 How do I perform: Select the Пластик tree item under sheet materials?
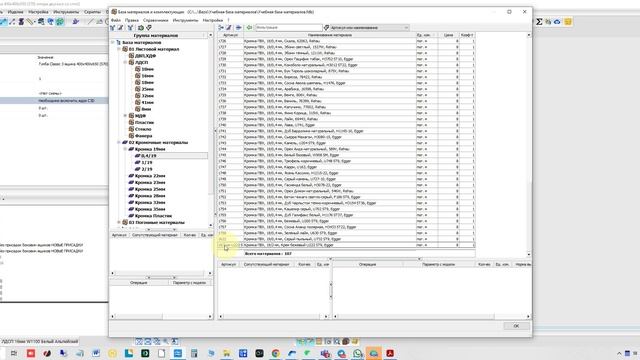[x=144, y=122]
